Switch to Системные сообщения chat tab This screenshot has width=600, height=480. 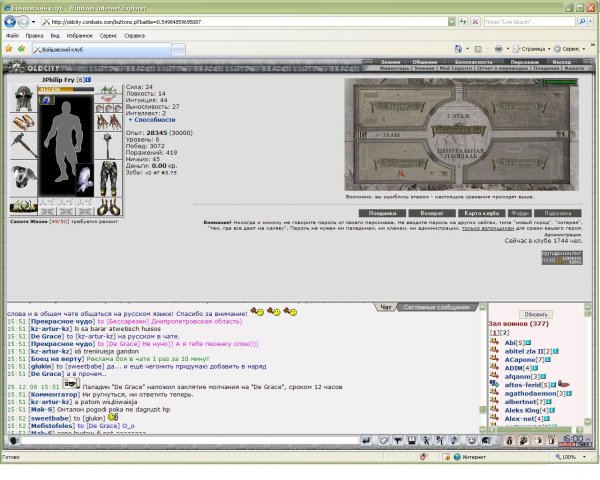436,307
